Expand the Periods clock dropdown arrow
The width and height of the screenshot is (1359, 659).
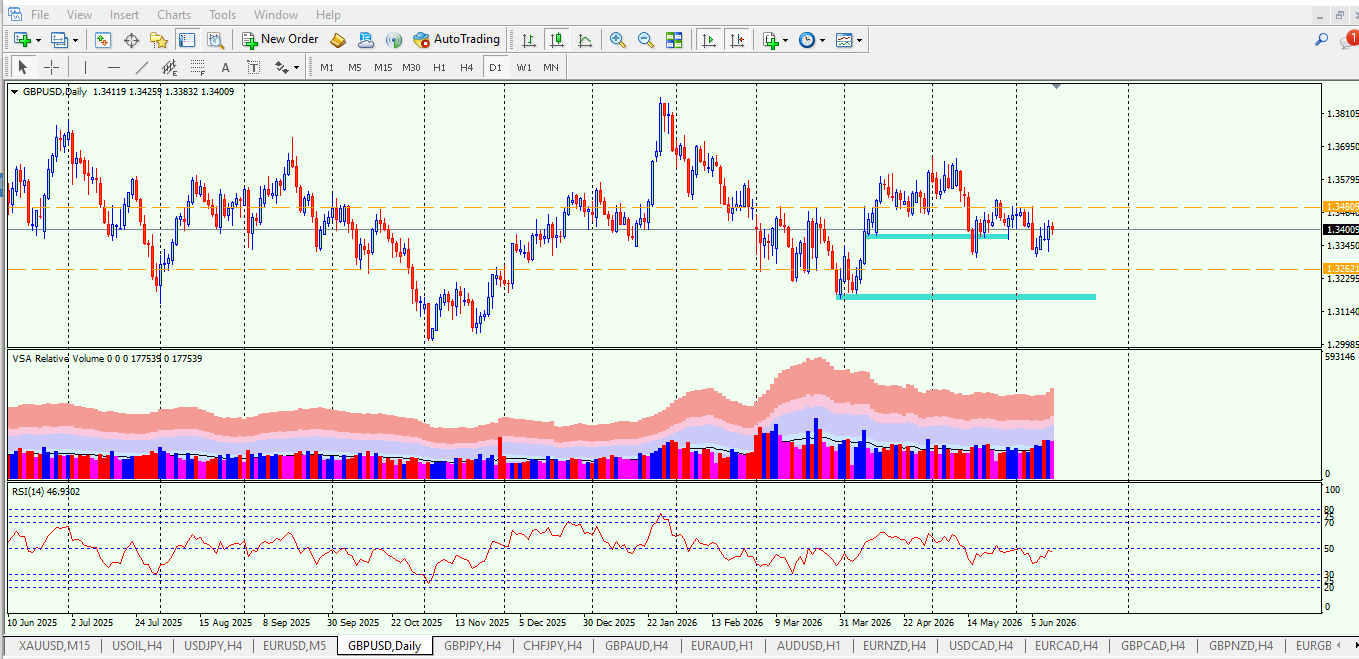coord(822,40)
